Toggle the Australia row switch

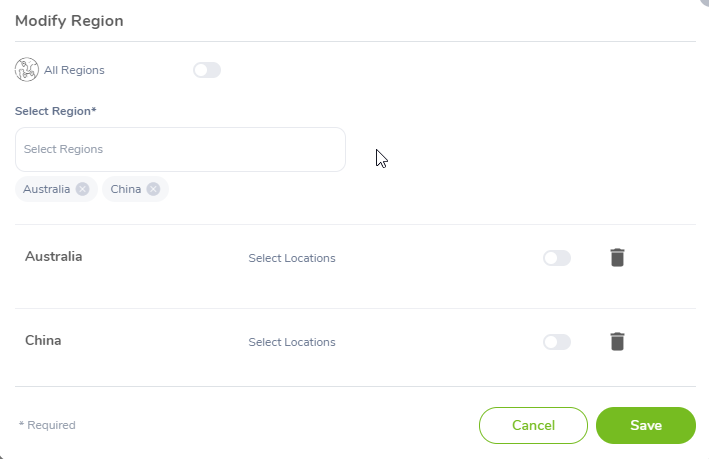(x=557, y=258)
